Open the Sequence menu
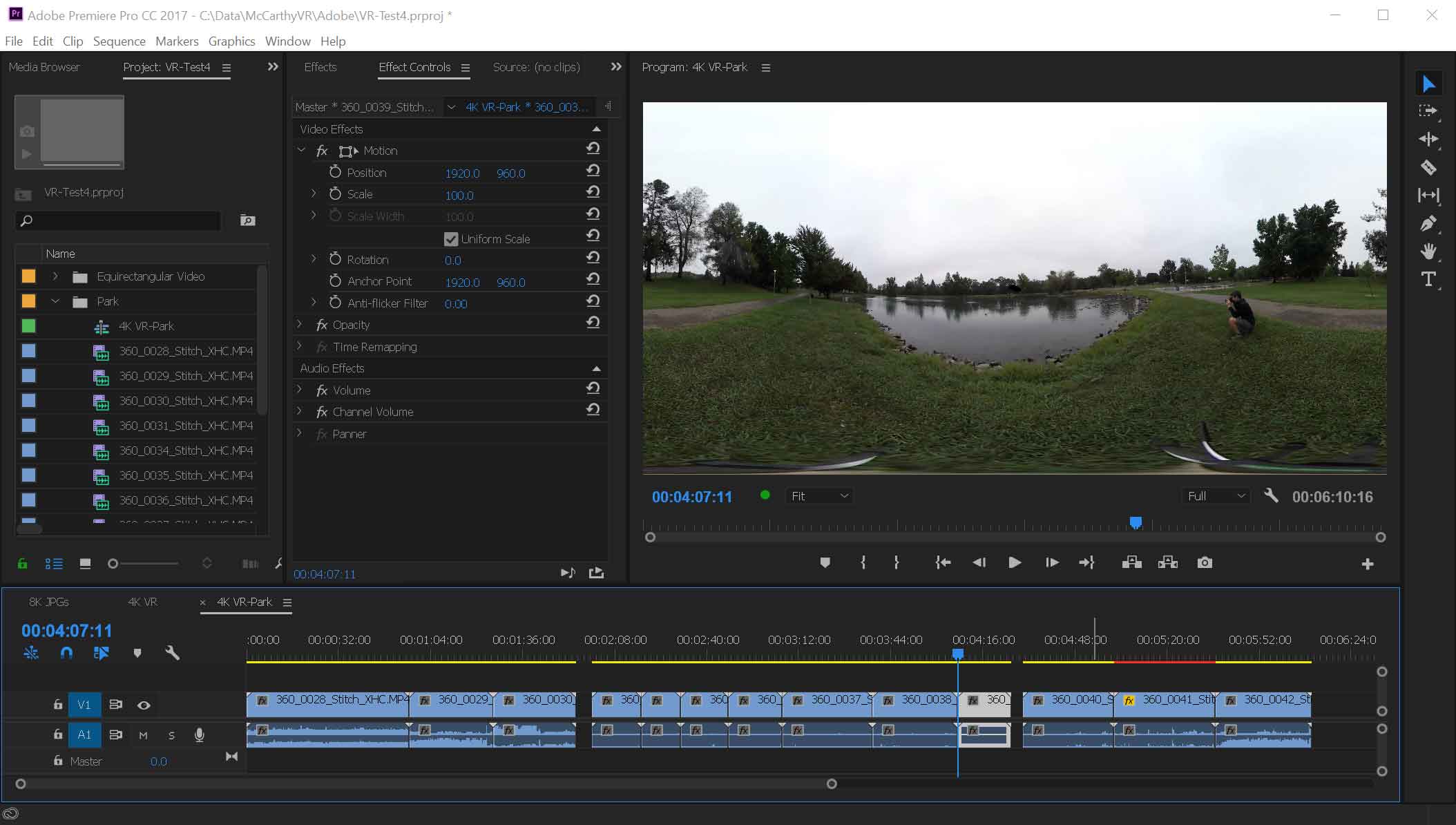1456x825 pixels. (119, 41)
